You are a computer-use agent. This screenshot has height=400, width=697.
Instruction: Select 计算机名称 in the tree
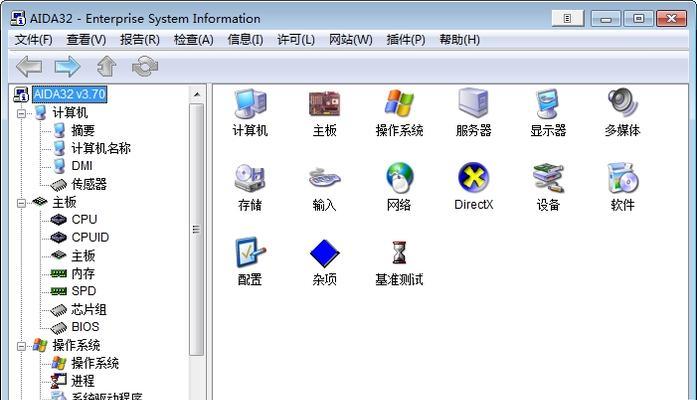[101, 148]
